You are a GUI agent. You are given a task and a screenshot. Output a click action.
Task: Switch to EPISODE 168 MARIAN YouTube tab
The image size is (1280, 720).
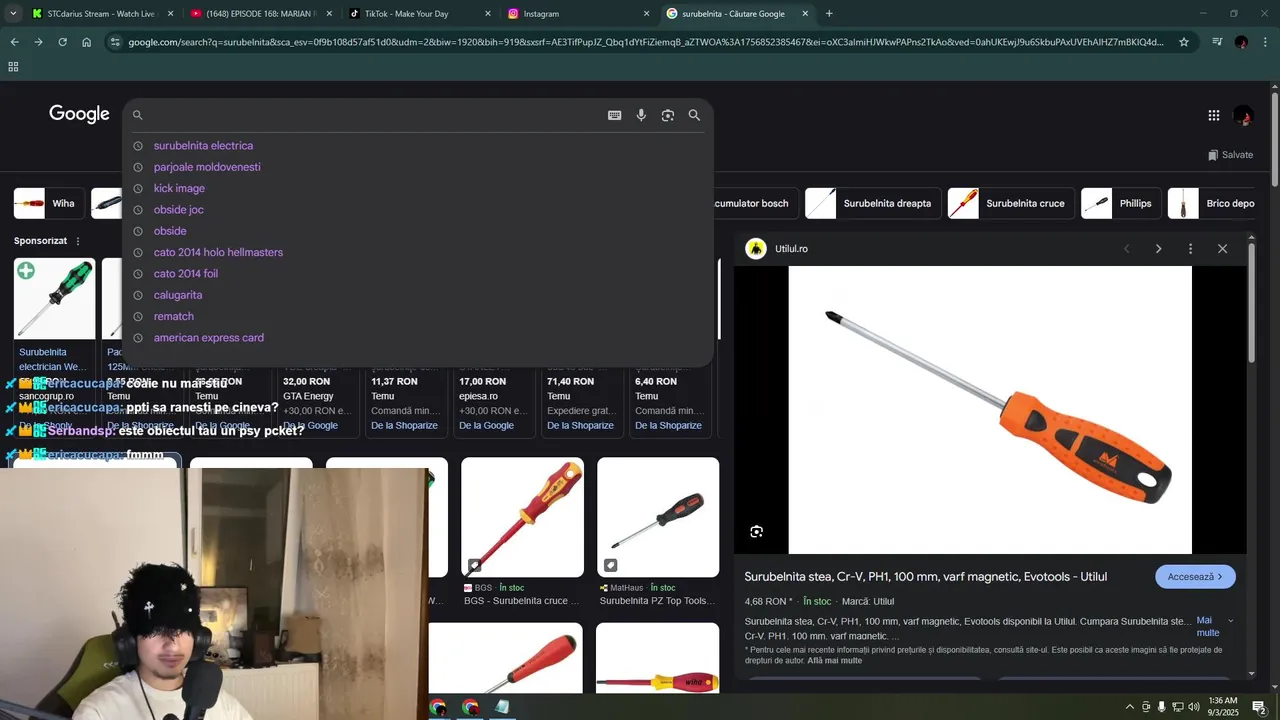[x=261, y=14]
